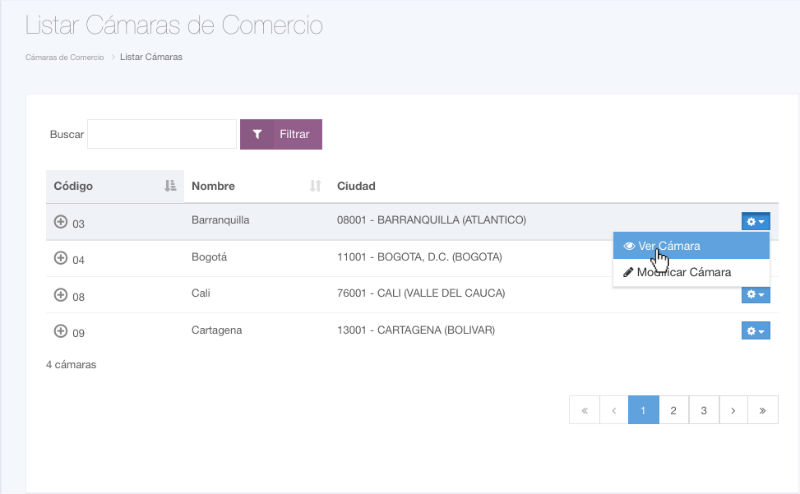Image resolution: width=800 pixels, height=494 pixels.
Task: Click inside the Buscar search field
Action: pos(162,134)
